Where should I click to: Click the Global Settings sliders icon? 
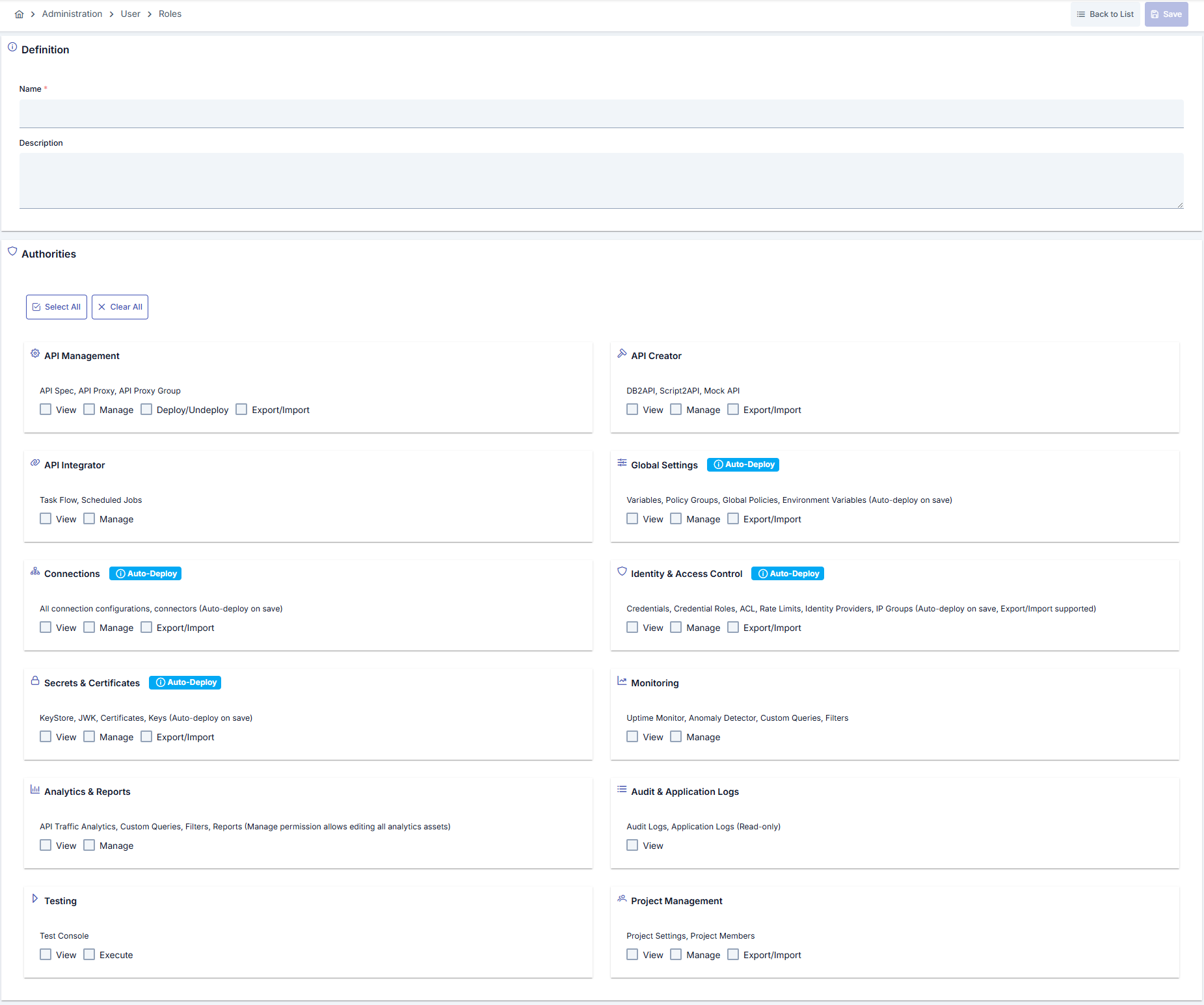[x=622, y=462]
